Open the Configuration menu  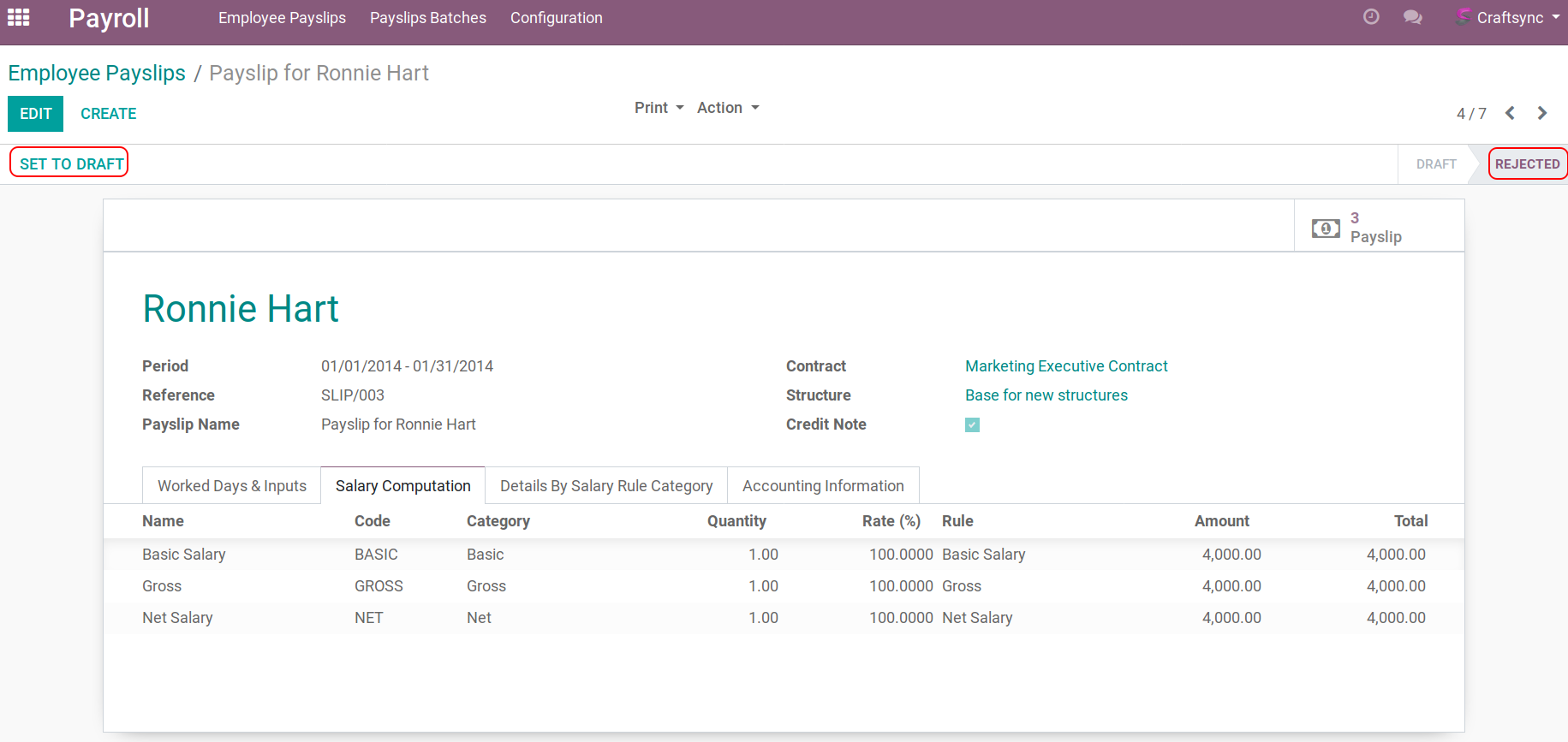(x=556, y=18)
